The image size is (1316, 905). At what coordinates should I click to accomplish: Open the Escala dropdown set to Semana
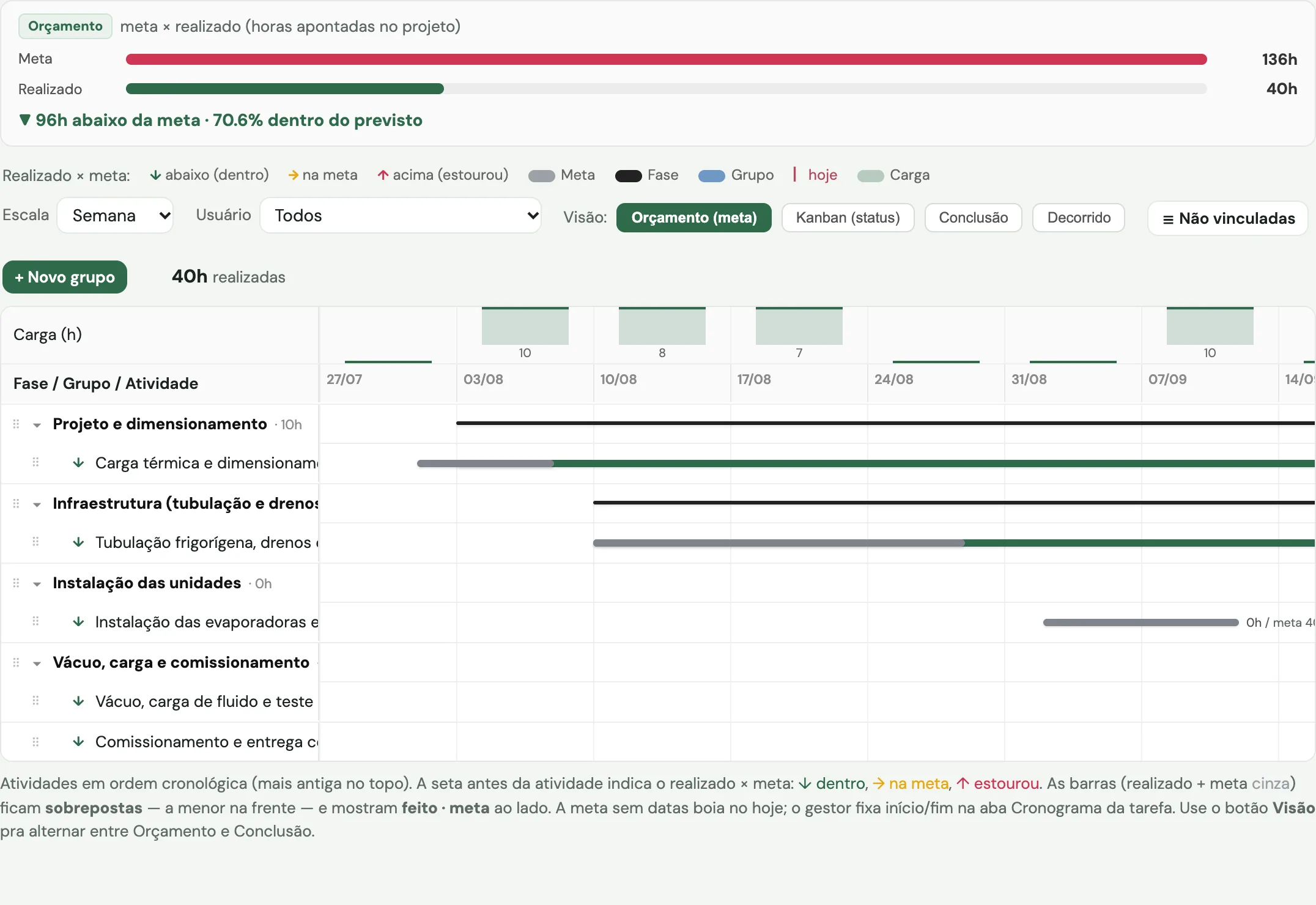point(115,215)
